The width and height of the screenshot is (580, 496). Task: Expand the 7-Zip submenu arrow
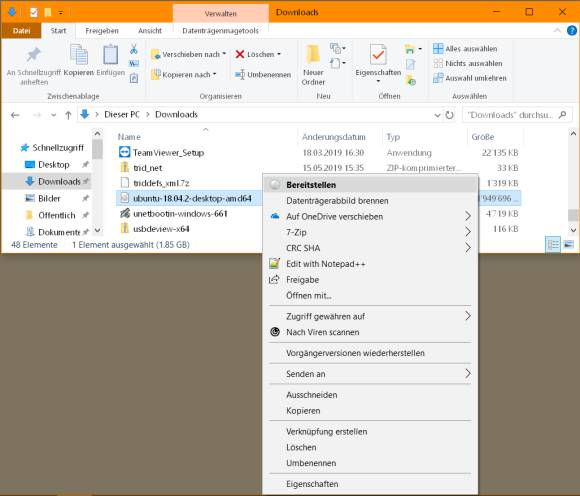click(x=468, y=232)
